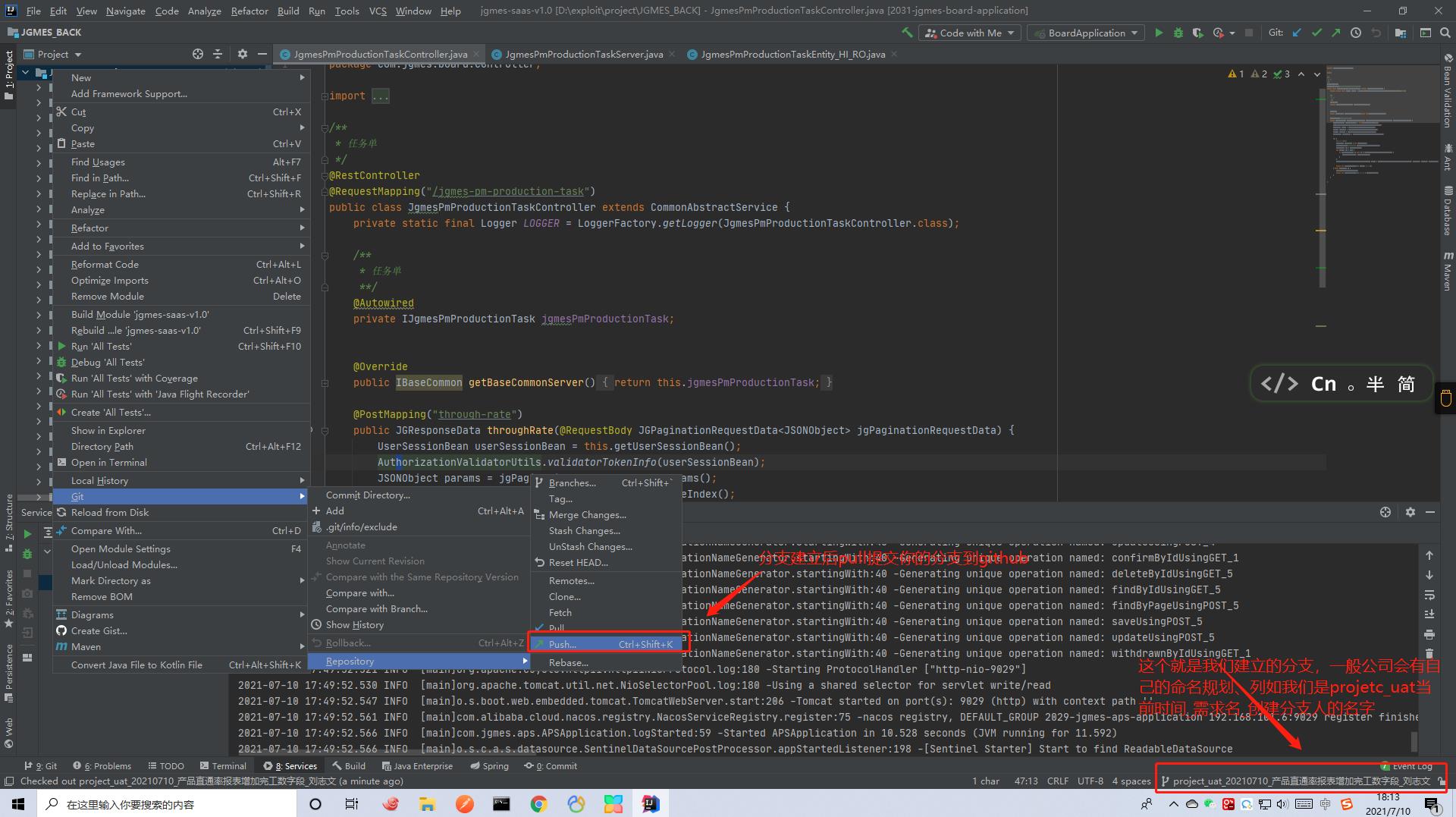Click the green Run icon in Services sidebar
The height and width of the screenshot is (817, 1456).
pos(27,534)
